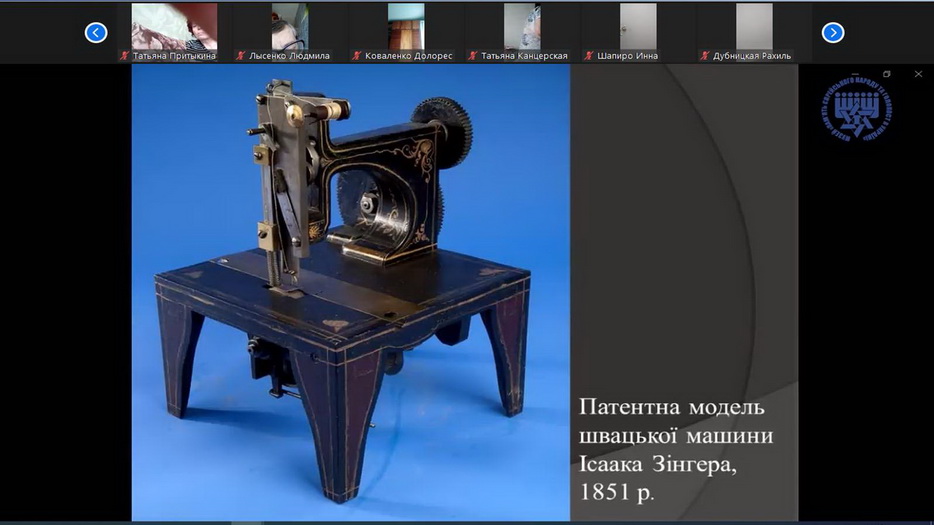This screenshot has height=525, width=934.
Task: Go to previous participants with left arrow
Action: [96, 33]
